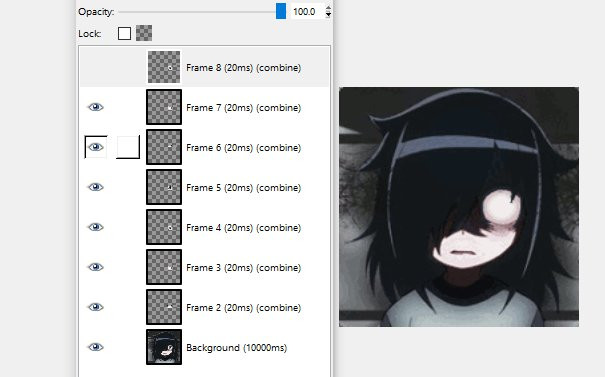The width and height of the screenshot is (605, 377).
Task: Hide the Frame 7 layer
Action: tap(95, 107)
